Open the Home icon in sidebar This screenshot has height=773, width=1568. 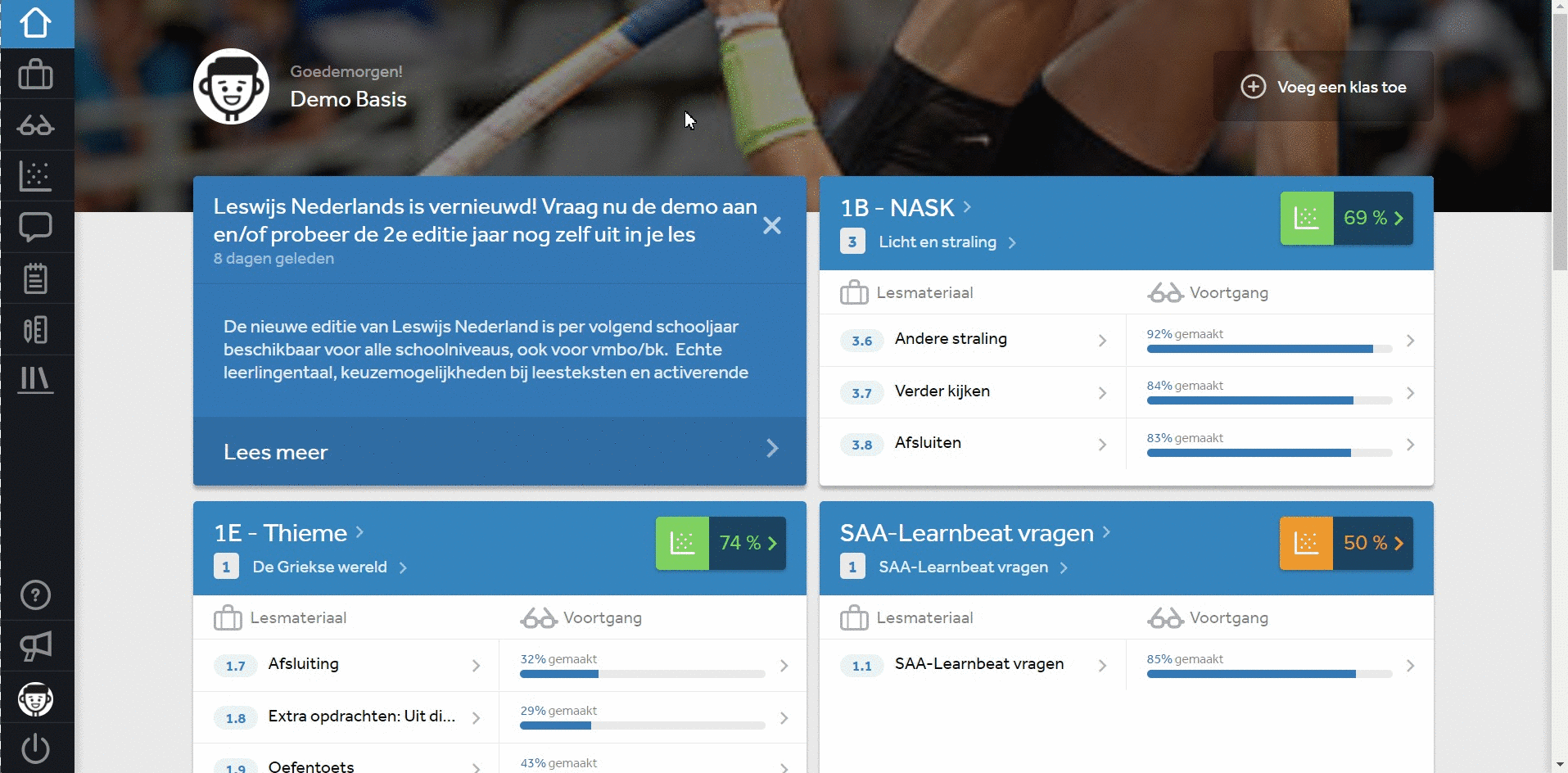(x=36, y=23)
